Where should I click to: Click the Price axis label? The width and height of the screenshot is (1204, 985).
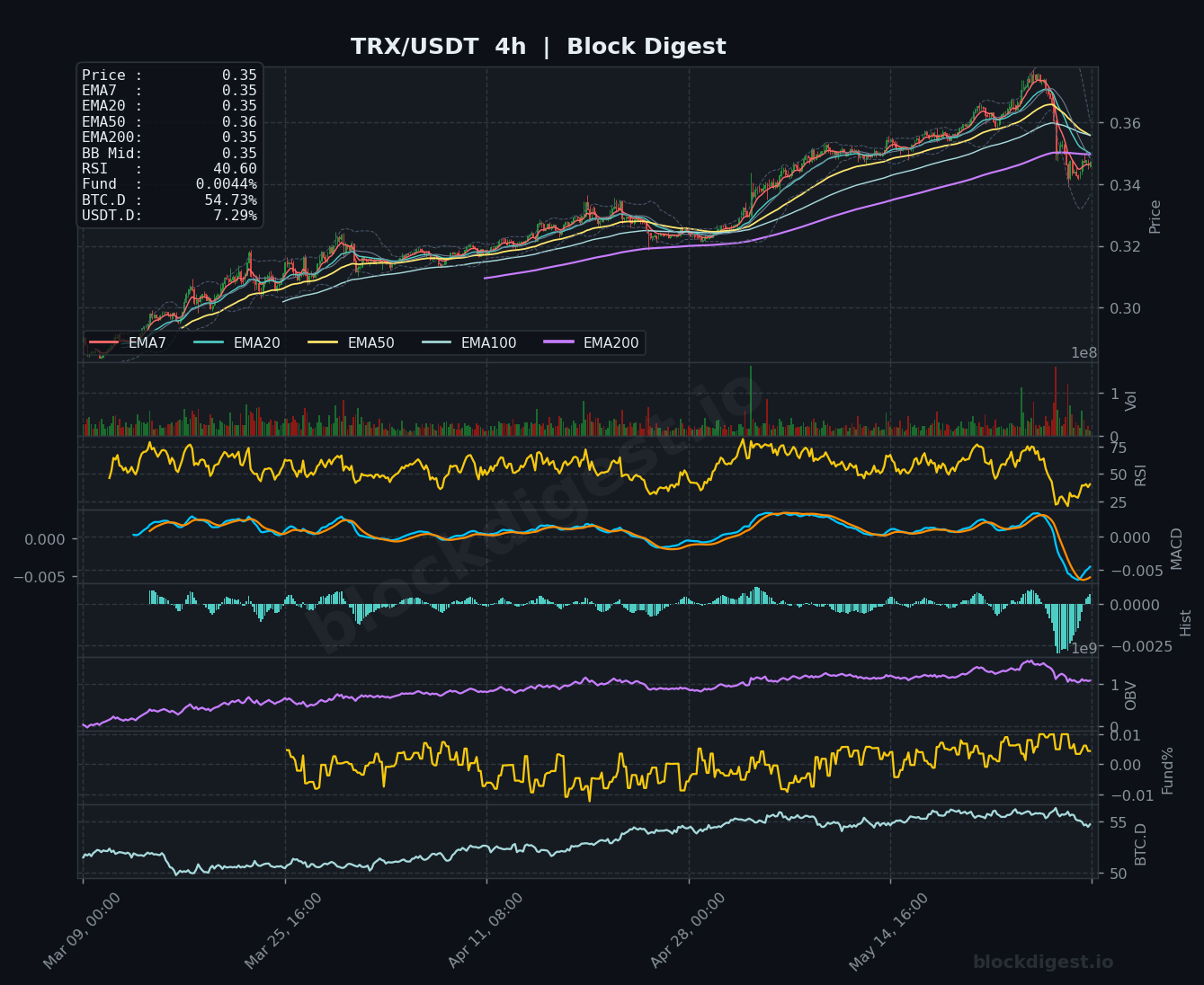pyautogui.click(x=1155, y=217)
